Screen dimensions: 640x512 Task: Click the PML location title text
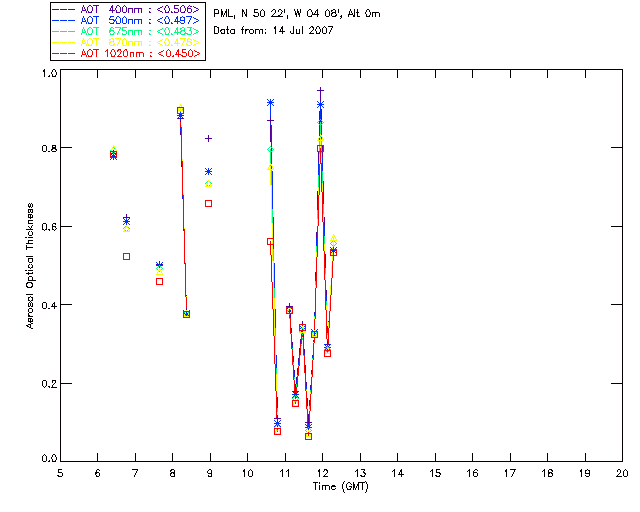(297, 13)
